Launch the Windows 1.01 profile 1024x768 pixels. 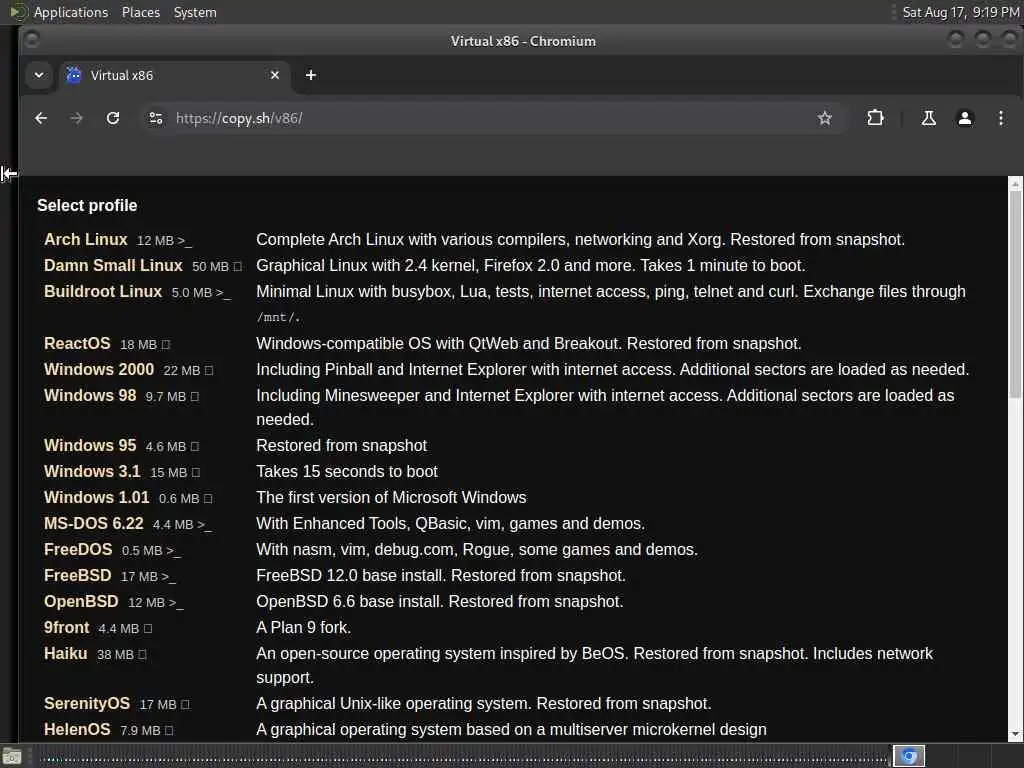click(x=97, y=498)
